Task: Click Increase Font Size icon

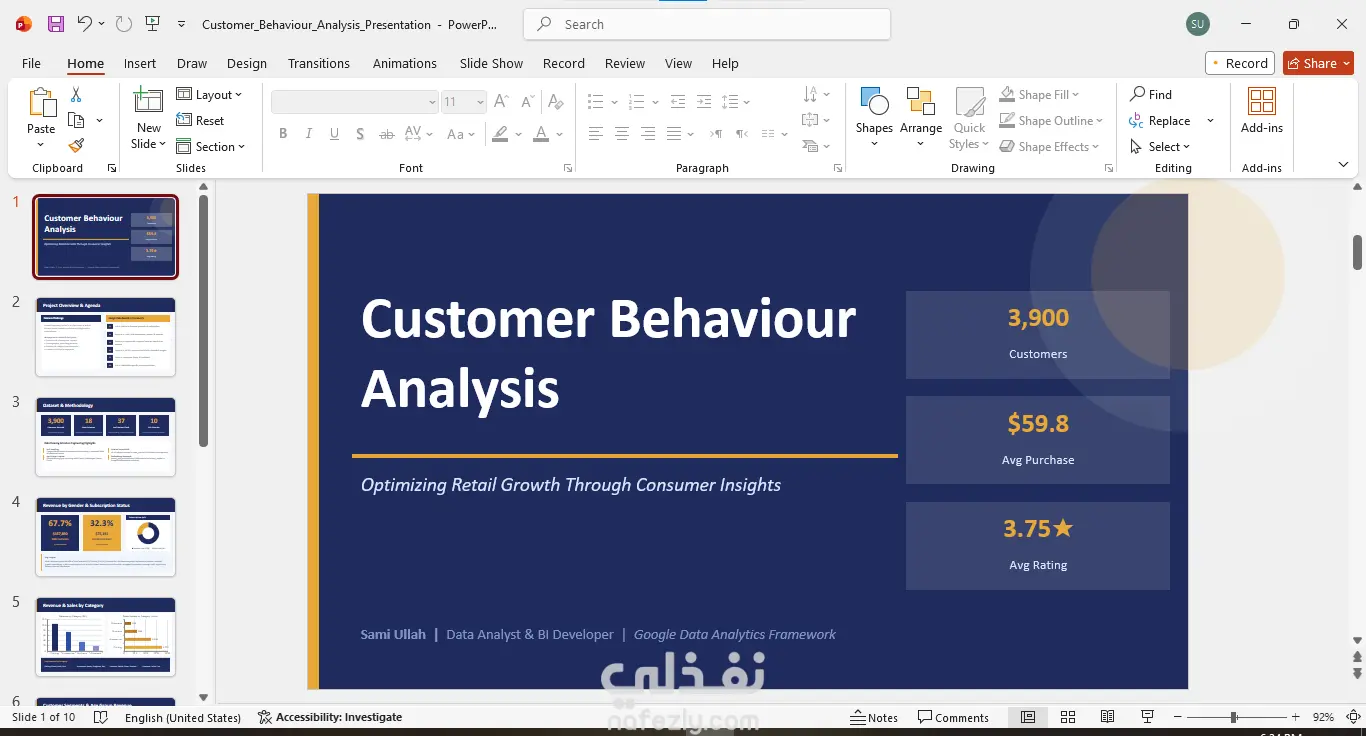Action: point(502,101)
